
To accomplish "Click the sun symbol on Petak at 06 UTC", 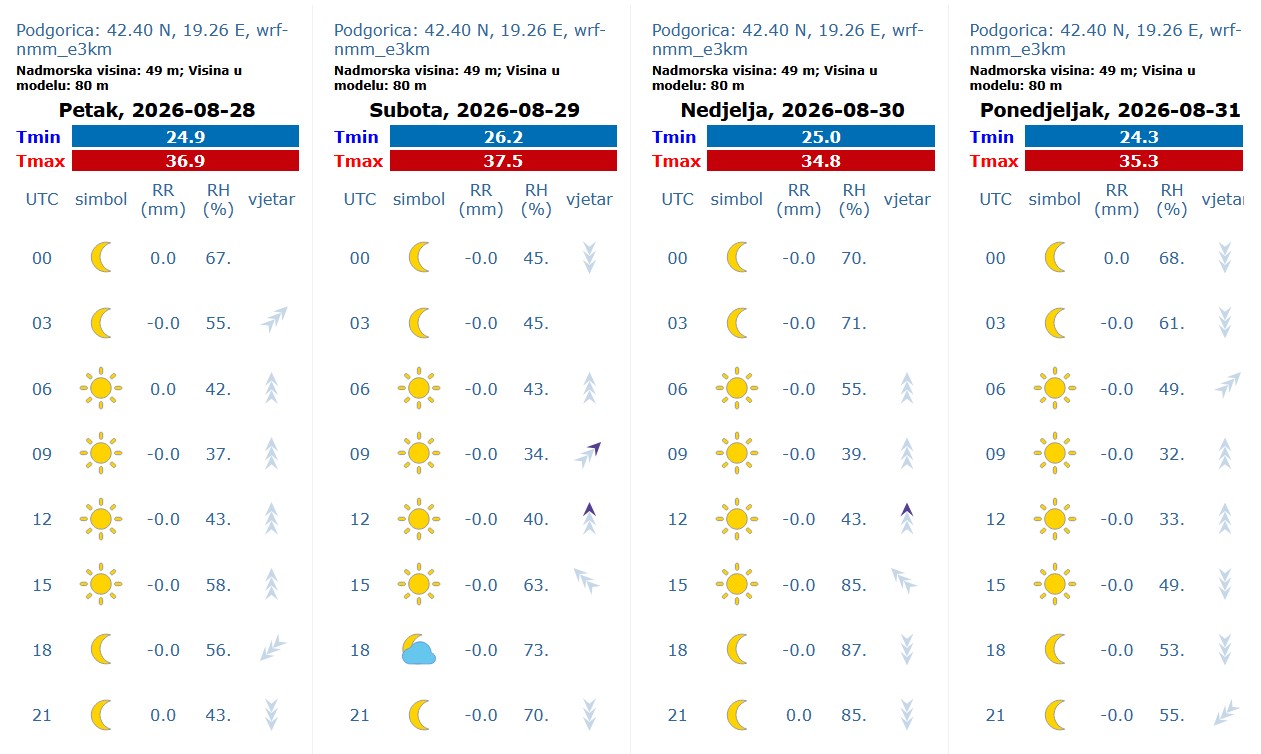I will point(100,388).
